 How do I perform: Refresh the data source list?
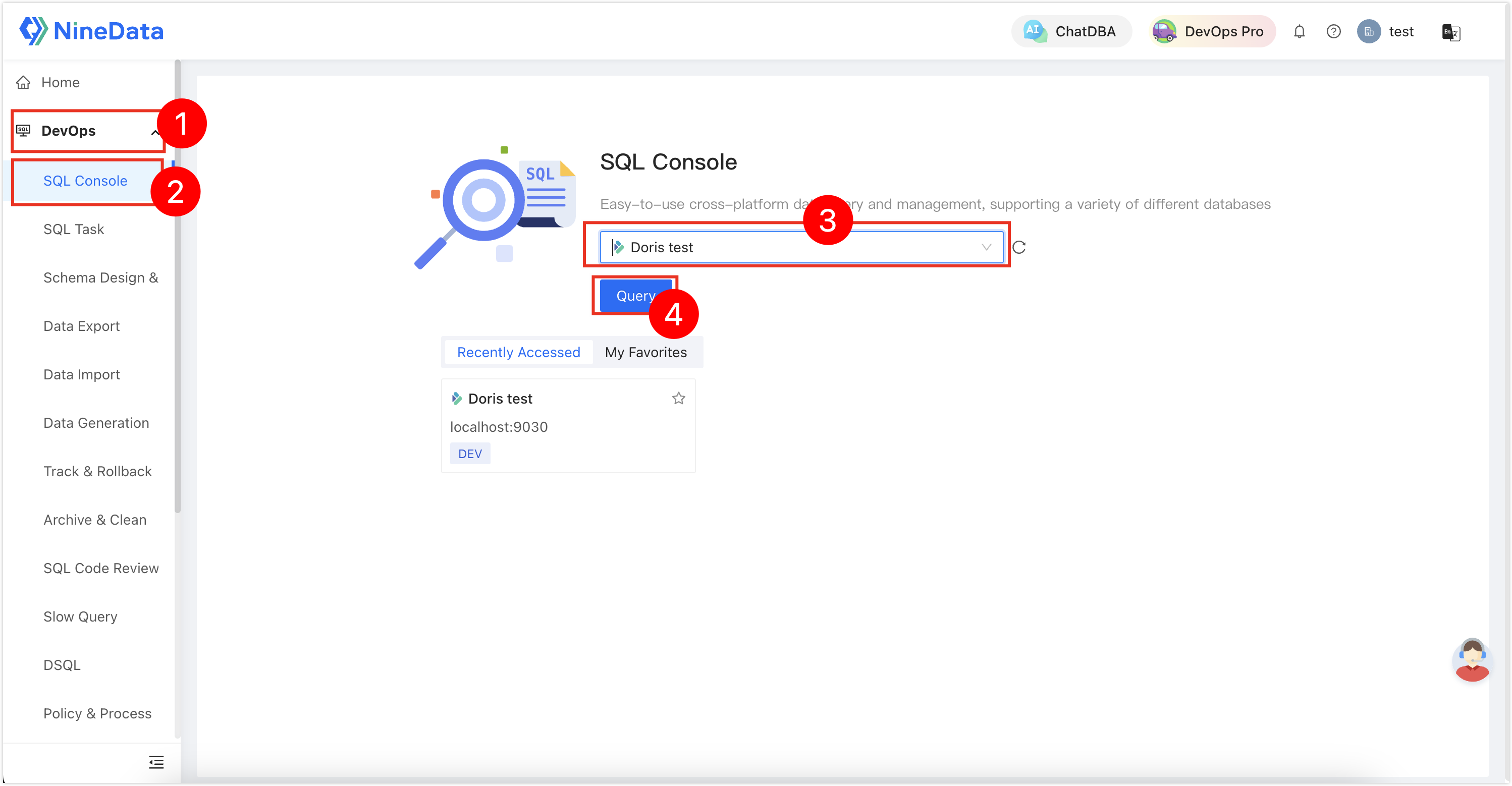1018,248
